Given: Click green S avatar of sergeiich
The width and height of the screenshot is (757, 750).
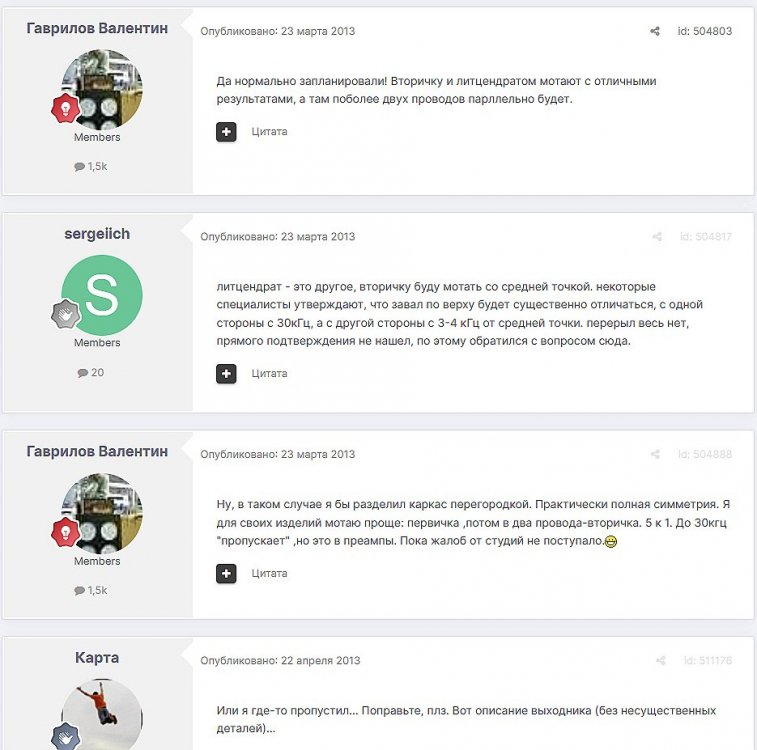Looking at the screenshot, I should click(x=102, y=295).
